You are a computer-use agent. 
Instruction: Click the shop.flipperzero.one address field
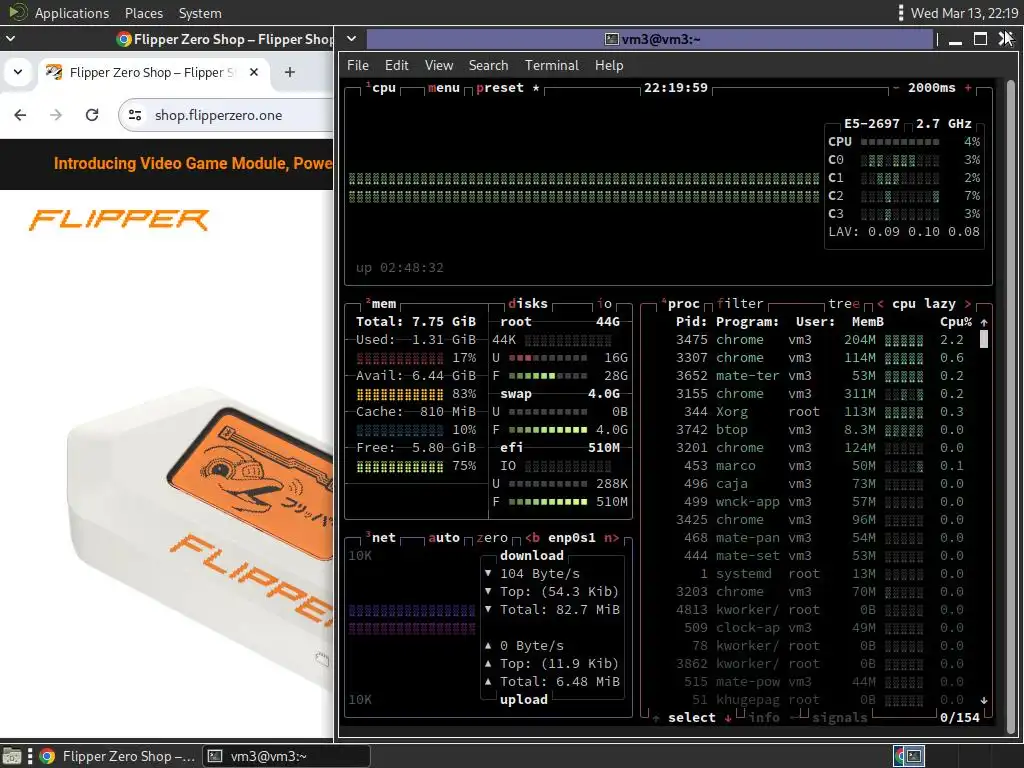(x=226, y=115)
